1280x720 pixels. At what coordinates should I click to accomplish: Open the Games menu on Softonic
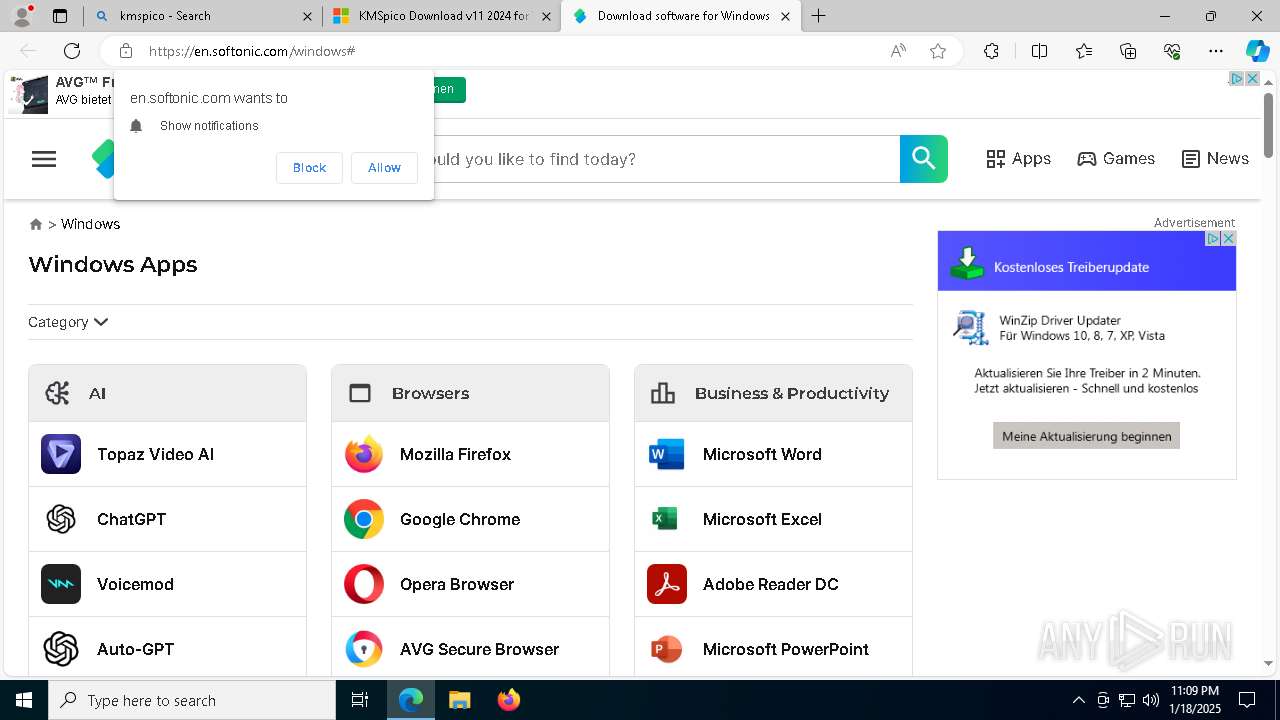(1116, 159)
